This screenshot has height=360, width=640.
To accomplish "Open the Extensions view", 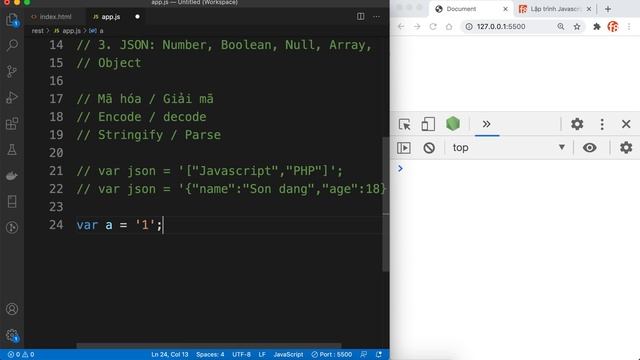I will [x=12, y=123].
